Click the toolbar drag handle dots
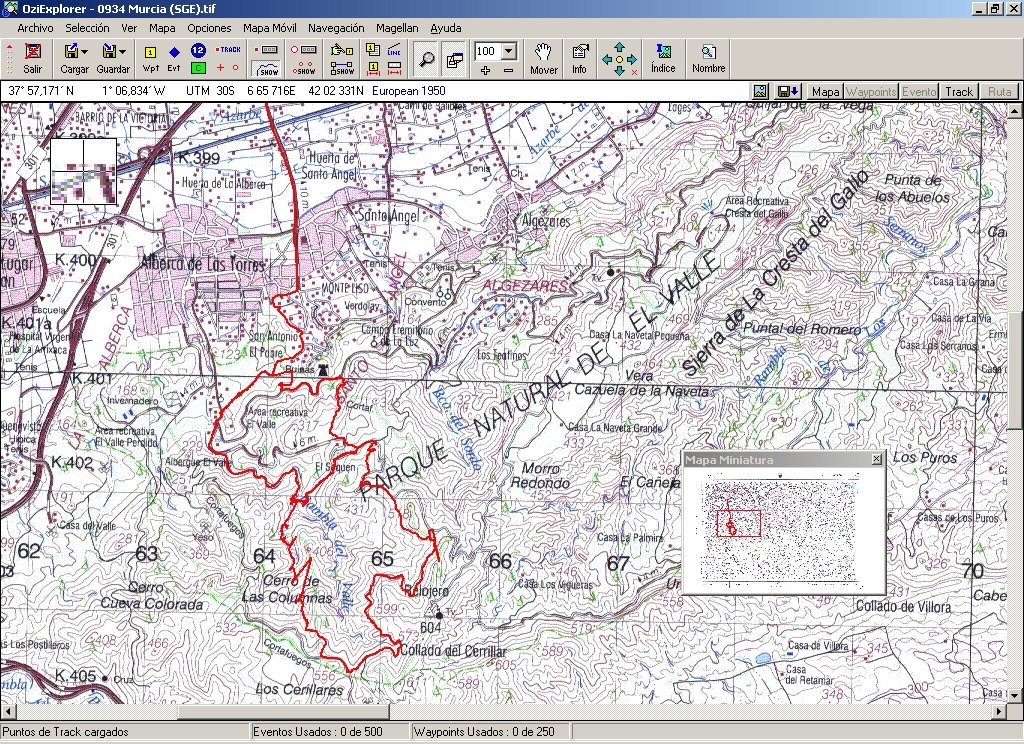The width and height of the screenshot is (1024, 744). [x=9, y=59]
